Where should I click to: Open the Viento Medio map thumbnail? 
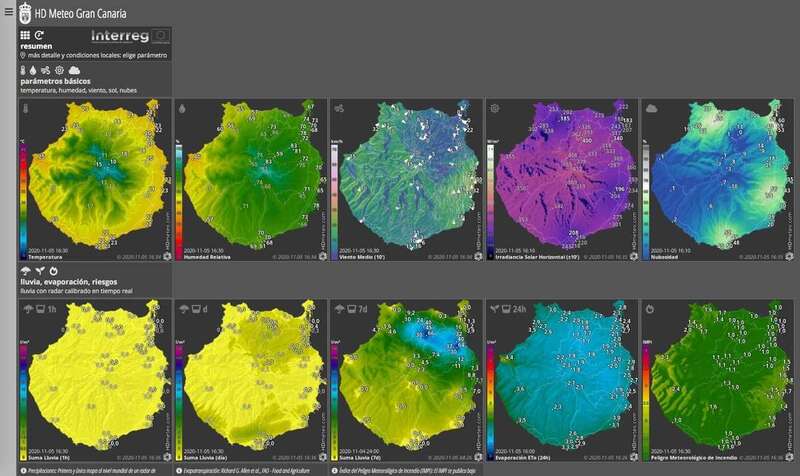coord(405,180)
